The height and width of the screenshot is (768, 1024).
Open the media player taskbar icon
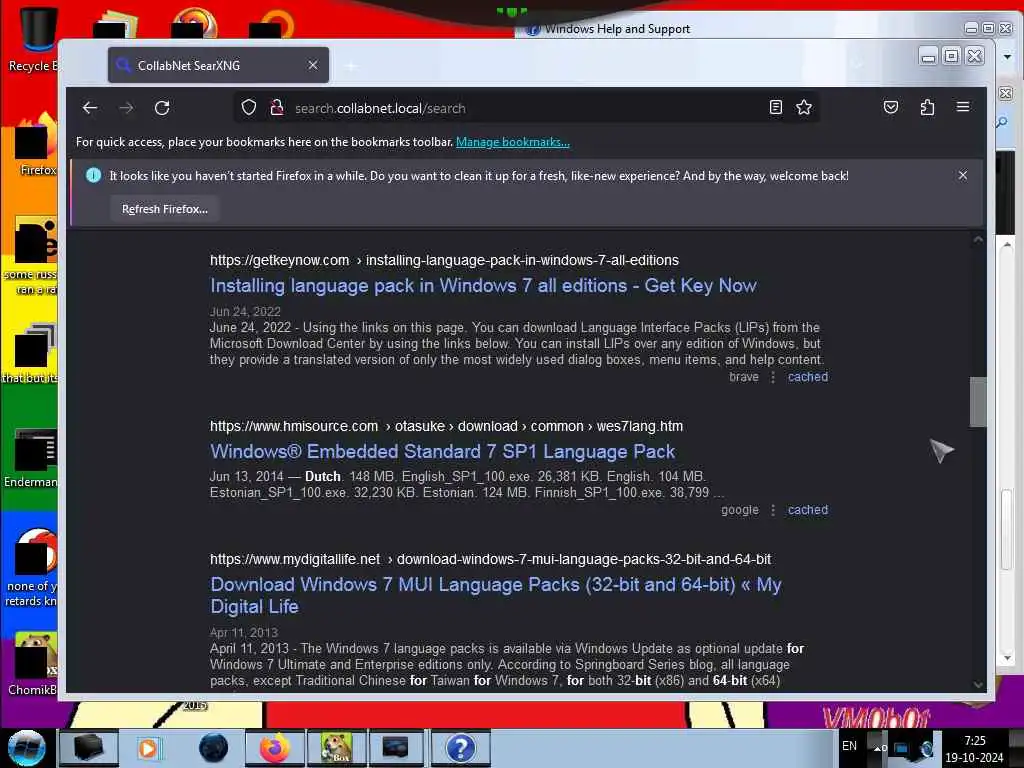point(148,748)
